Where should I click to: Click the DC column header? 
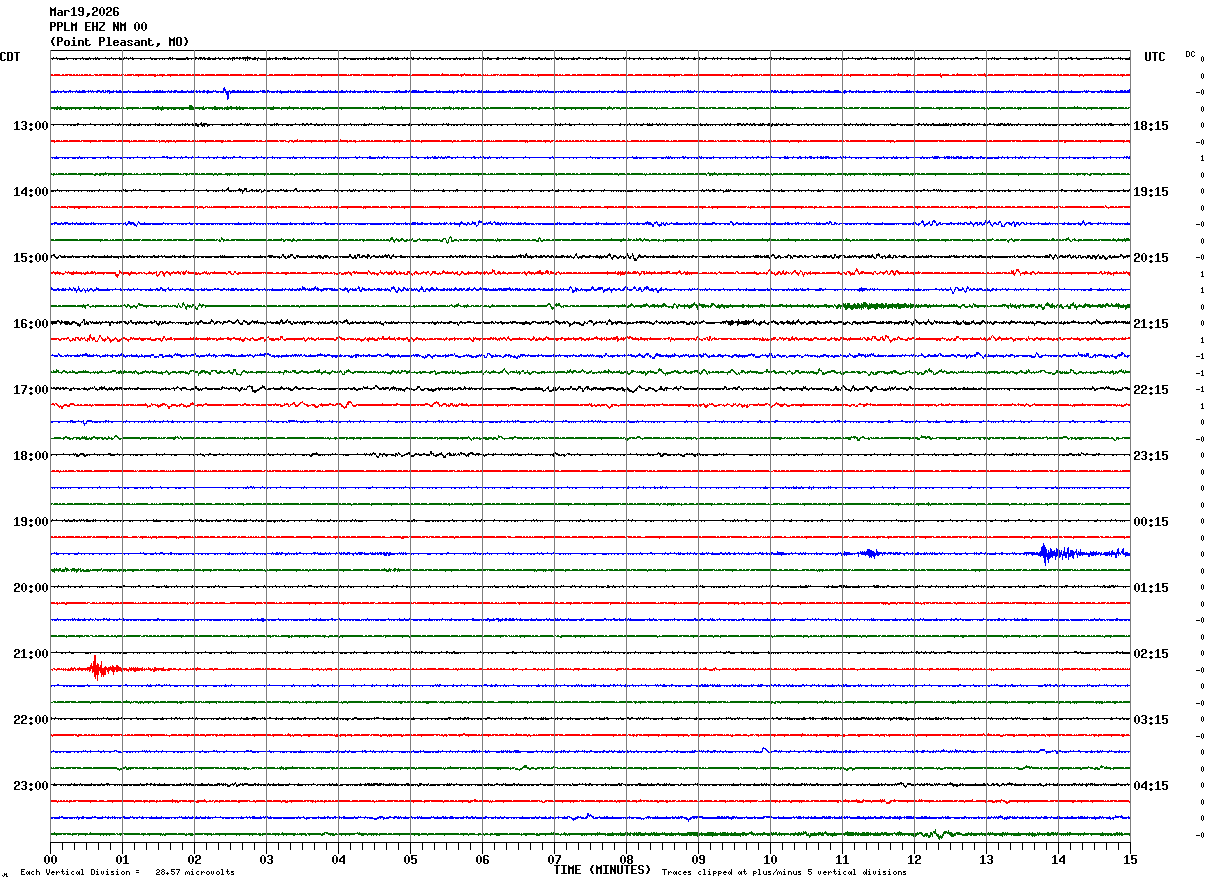click(x=1190, y=54)
